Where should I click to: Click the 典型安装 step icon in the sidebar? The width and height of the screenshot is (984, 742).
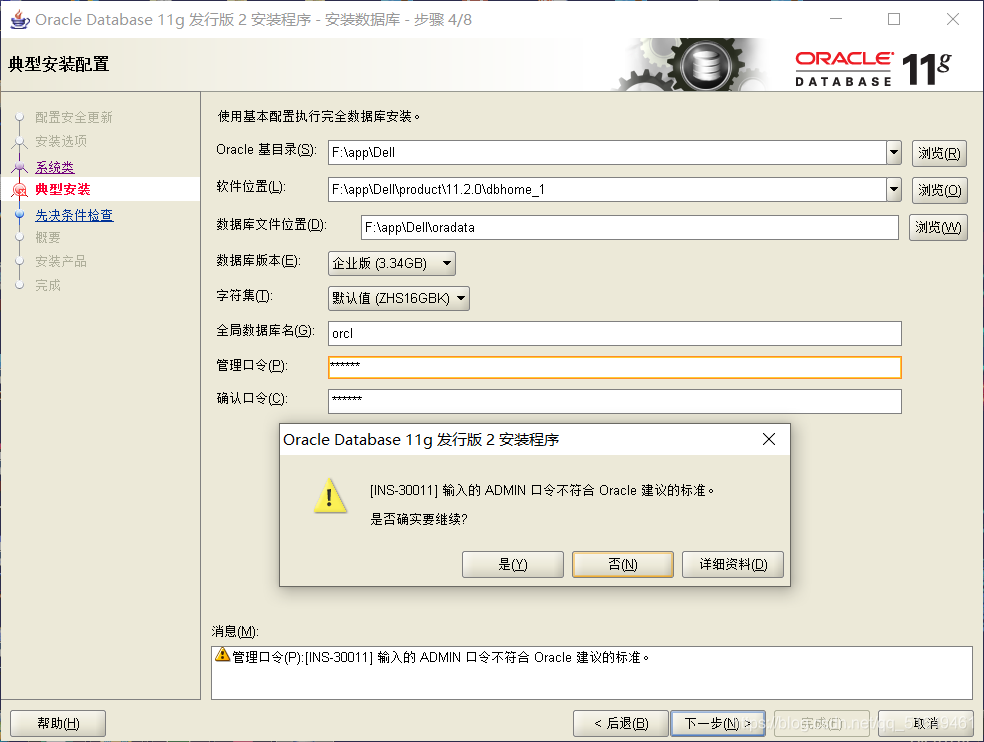click(19, 190)
